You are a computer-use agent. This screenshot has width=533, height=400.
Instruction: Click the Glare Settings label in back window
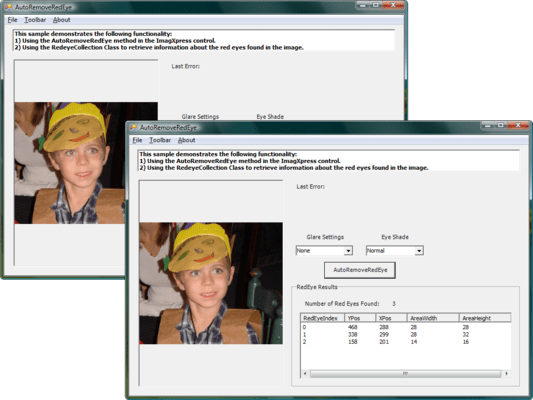click(x=200, y=117)
